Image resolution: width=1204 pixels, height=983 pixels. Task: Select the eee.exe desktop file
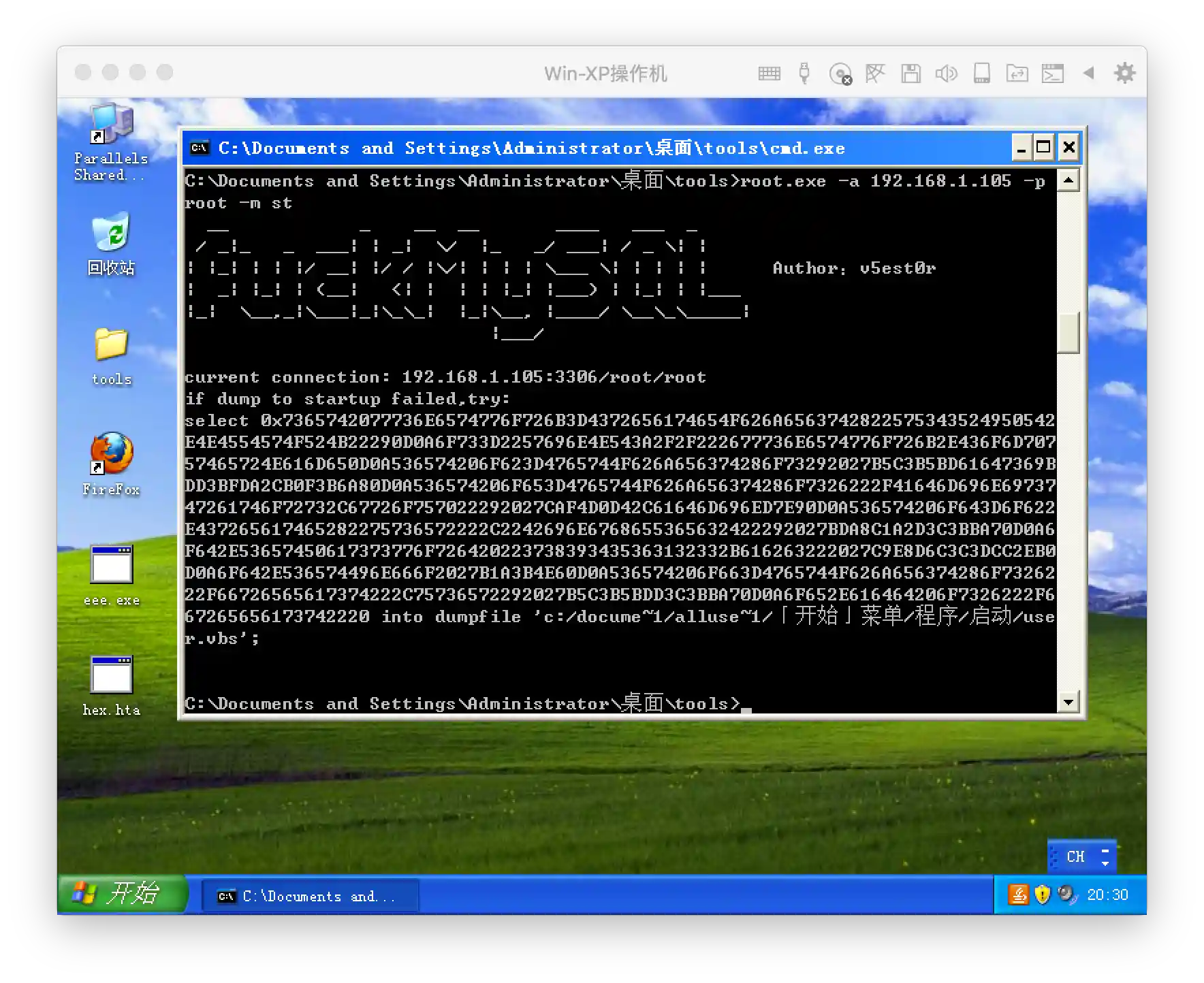[112, 576]
